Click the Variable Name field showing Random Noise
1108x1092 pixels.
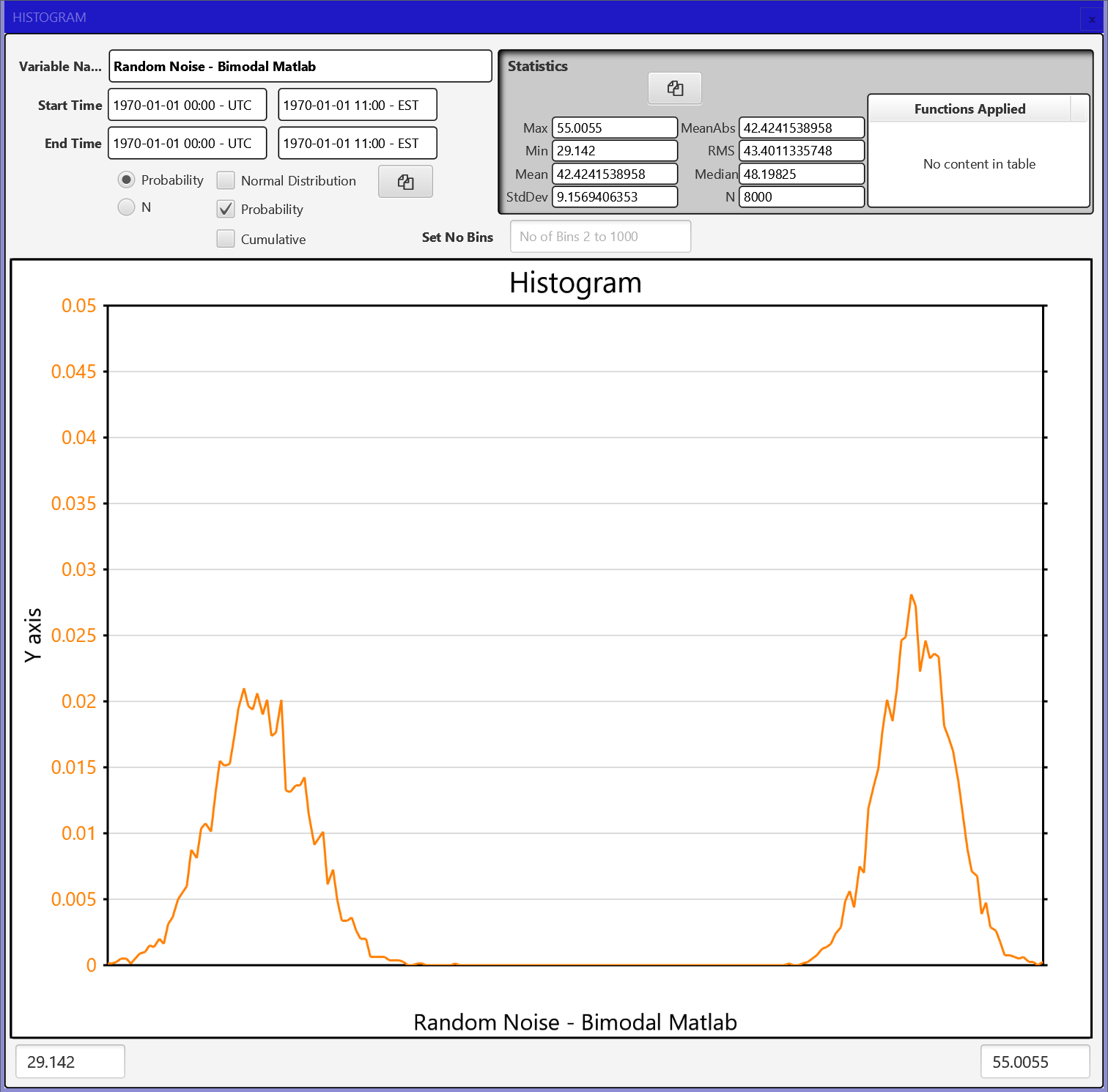(x=300, y=66)
